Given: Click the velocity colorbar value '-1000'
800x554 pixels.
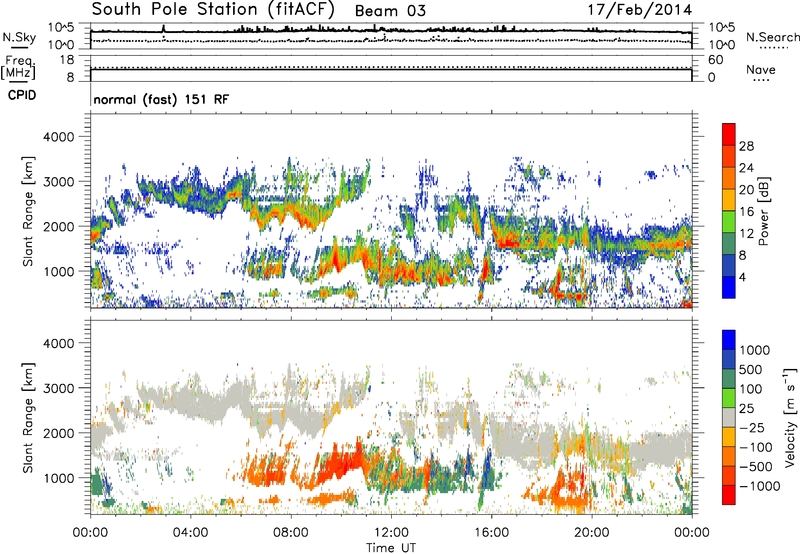Looking at the screenshot, I should point(760,486).
